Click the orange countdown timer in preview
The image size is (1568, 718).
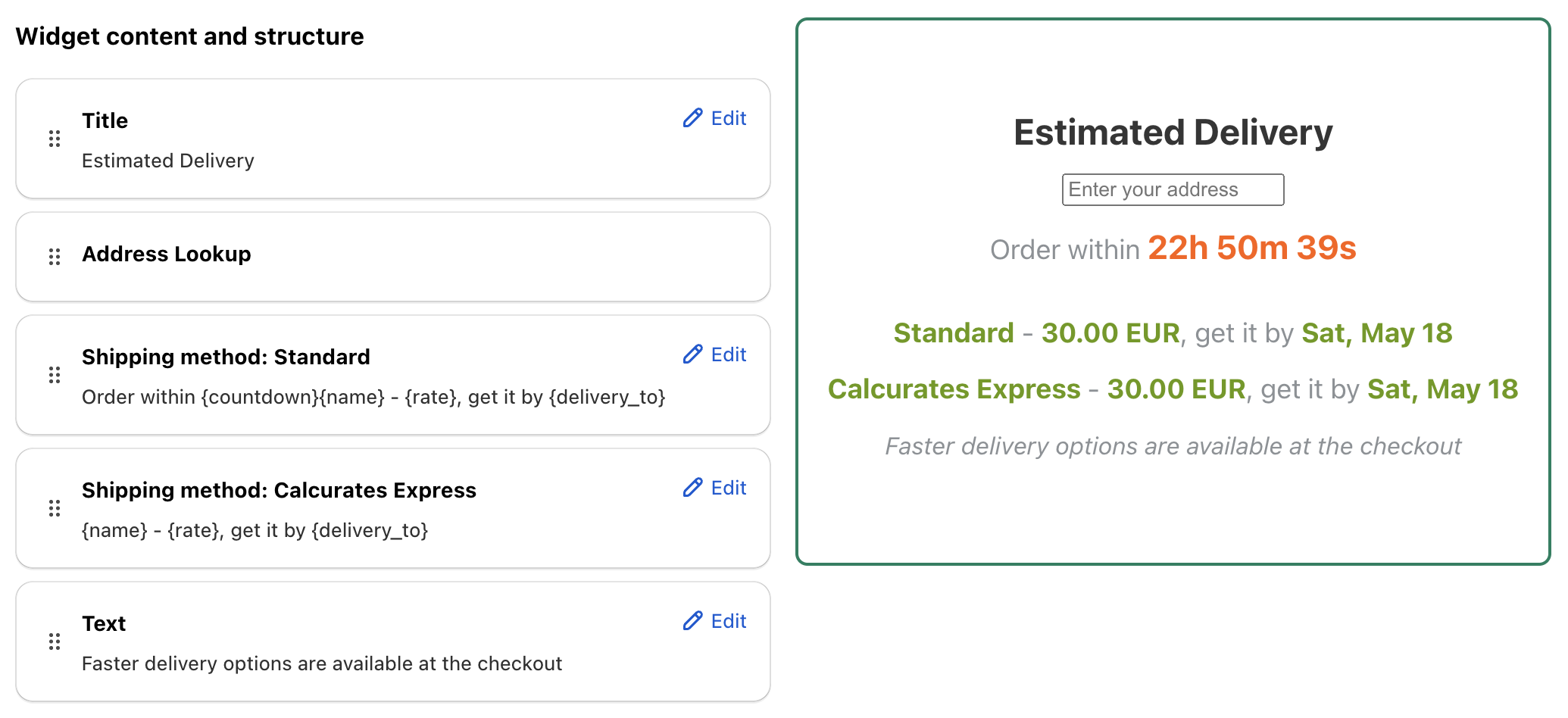[1251, 248]
